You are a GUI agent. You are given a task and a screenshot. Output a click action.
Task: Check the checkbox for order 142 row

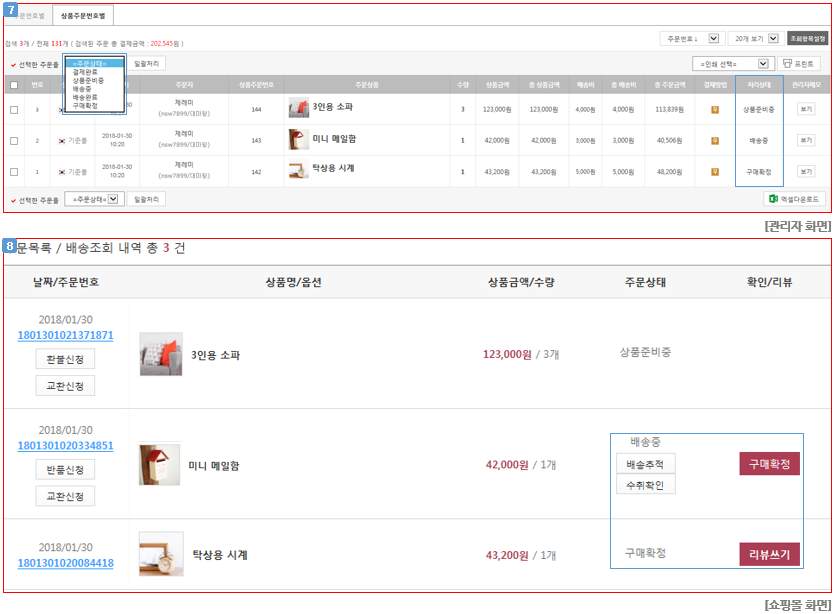[x=14, y=171]
